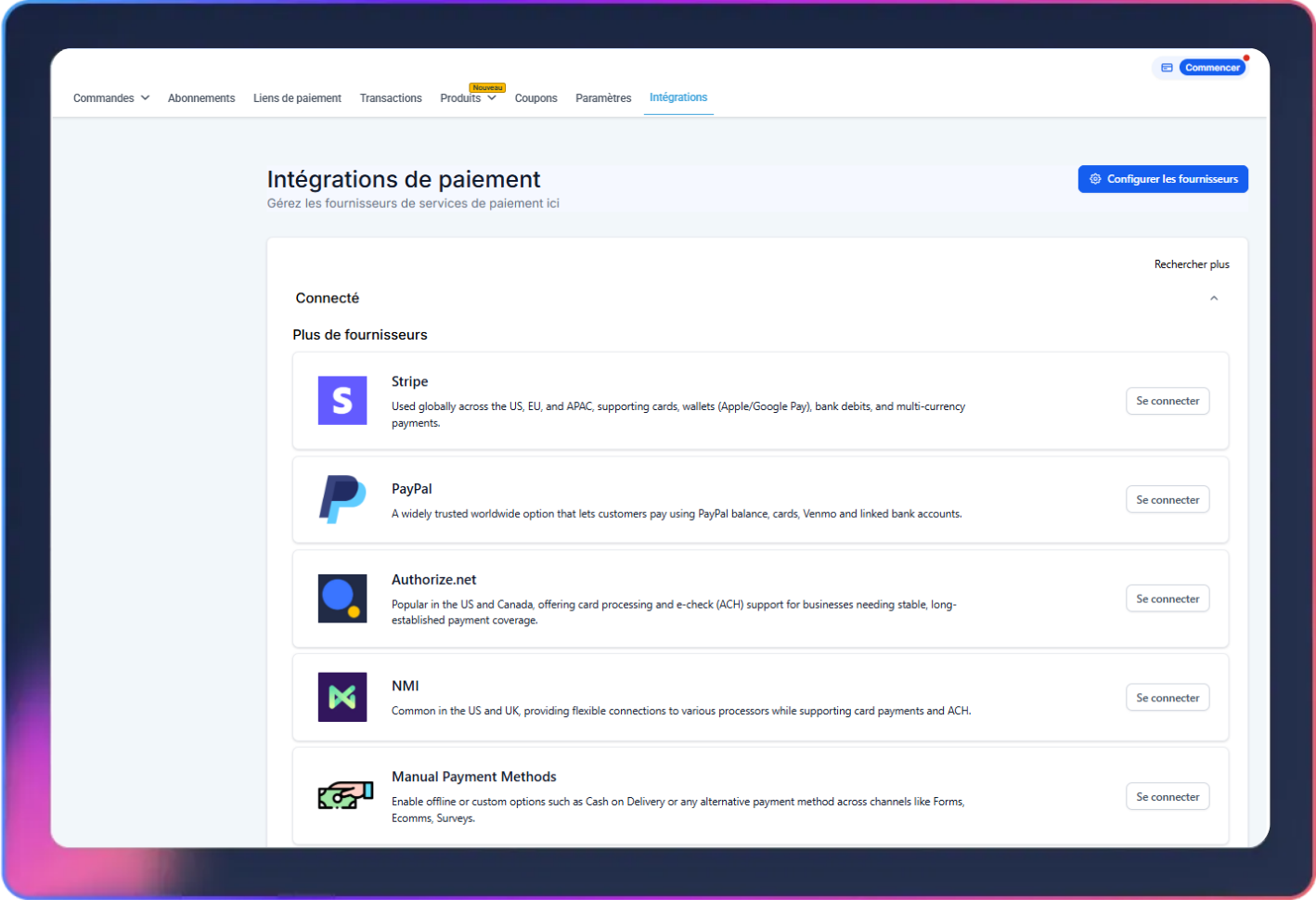
Task: Click the Rechercher plus link
Action: coord(1191,264)
